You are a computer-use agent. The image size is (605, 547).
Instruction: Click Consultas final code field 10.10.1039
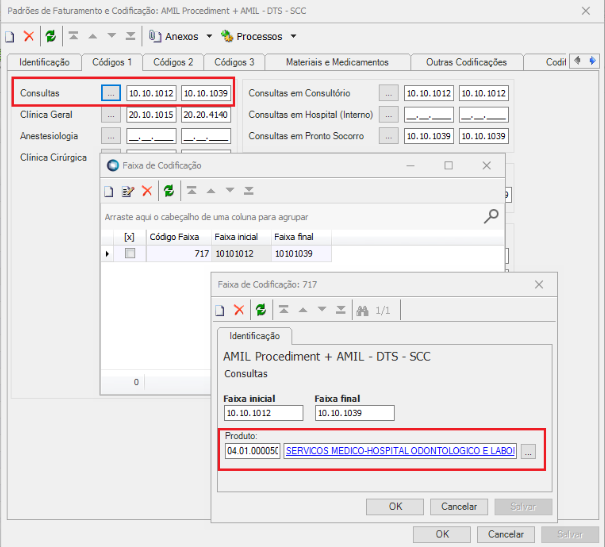pyautogui.click(x=206, y=93)
